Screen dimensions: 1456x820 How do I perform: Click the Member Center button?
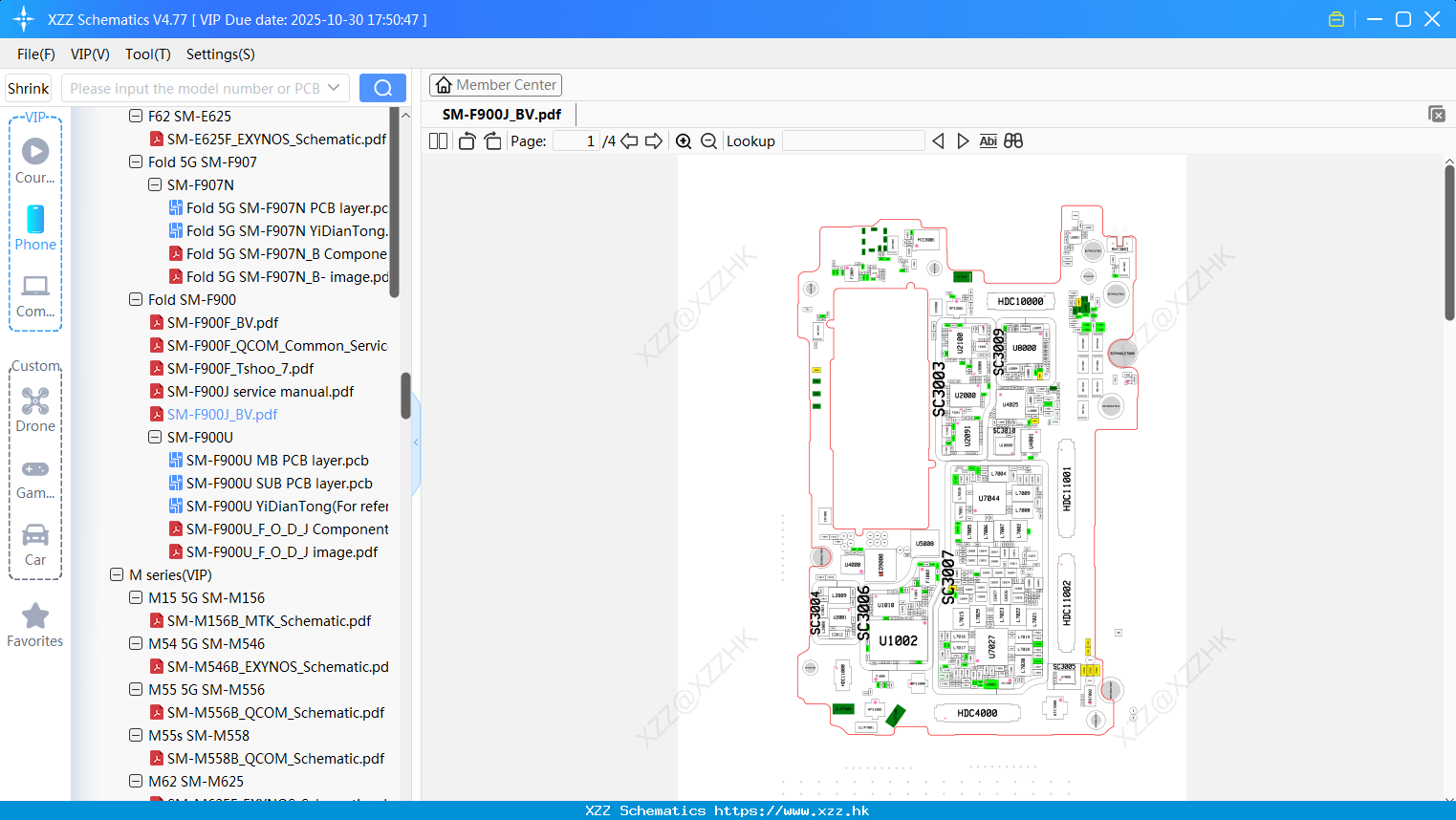click(x=495, y=85)
